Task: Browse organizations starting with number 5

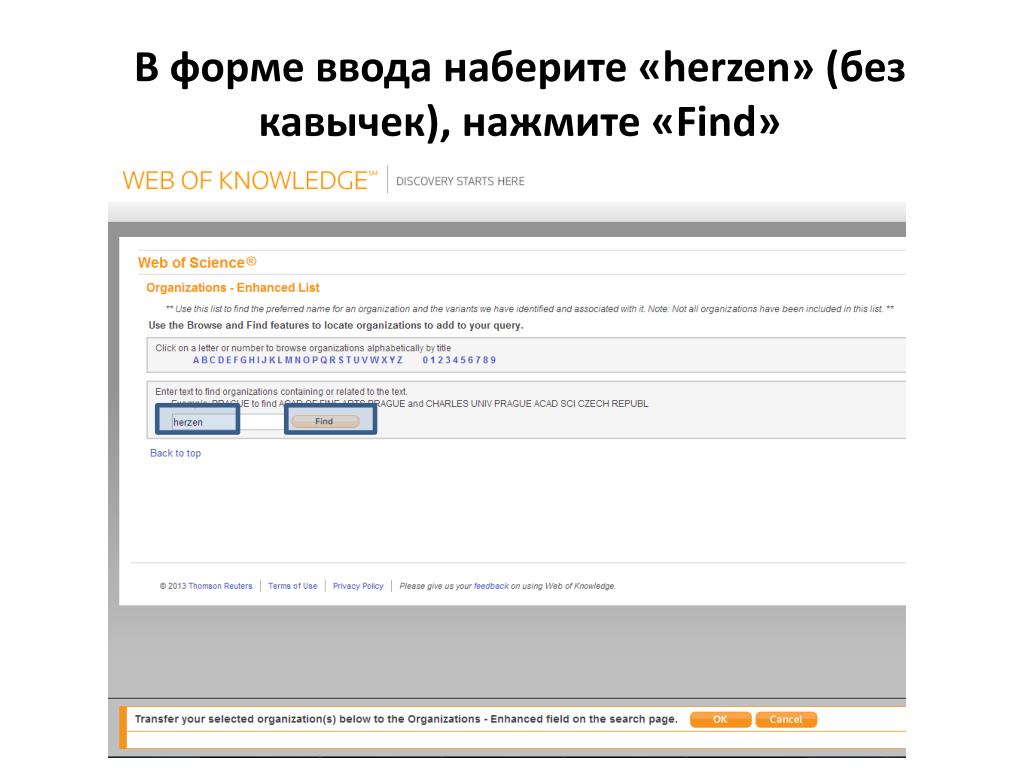Action: tap(463, 360)
